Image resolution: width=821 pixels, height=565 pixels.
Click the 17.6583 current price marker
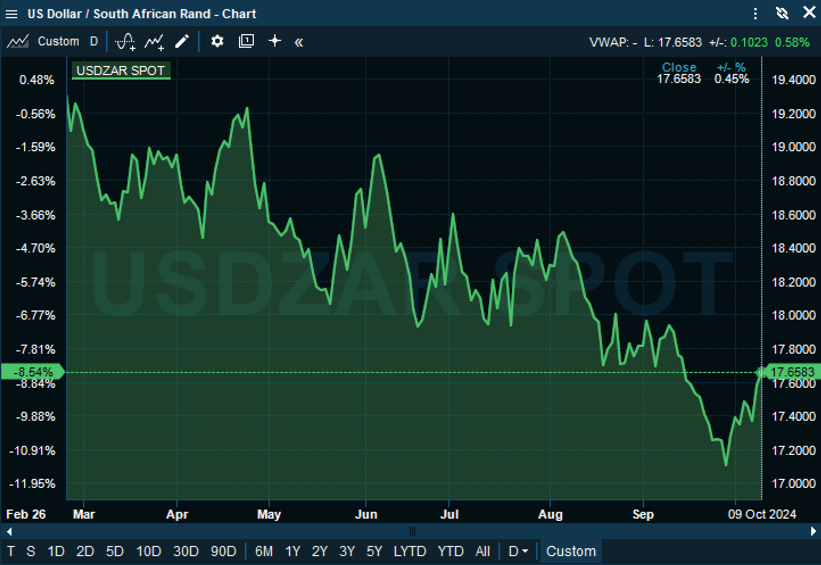792,372
